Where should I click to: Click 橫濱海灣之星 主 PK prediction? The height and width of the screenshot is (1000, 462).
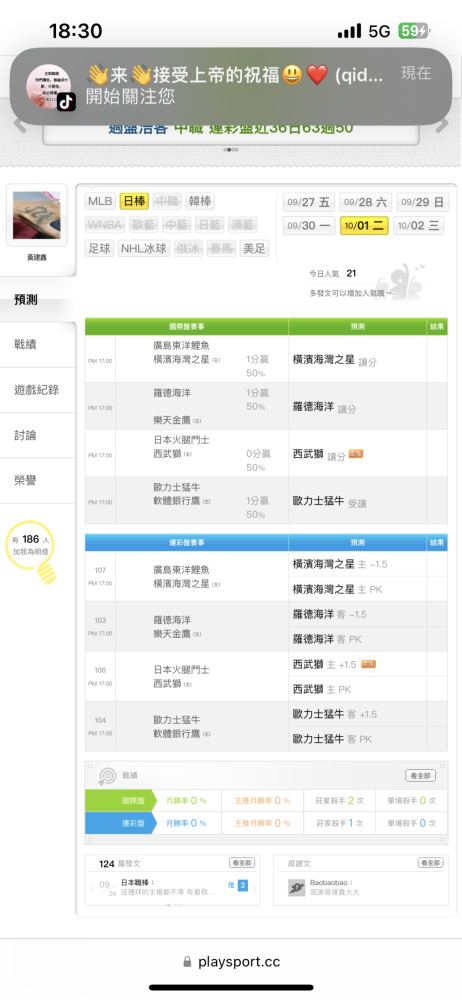point(338,589)
